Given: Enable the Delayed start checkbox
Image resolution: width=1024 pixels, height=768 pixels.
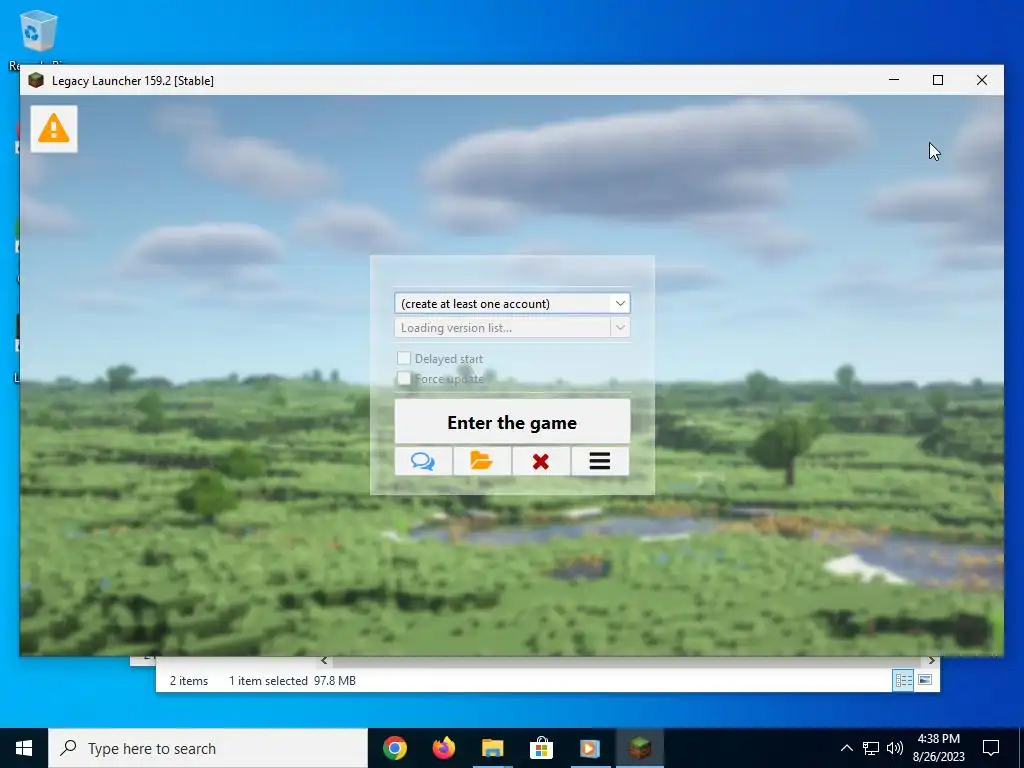Looking at the screenshot, I should point(404,358).
